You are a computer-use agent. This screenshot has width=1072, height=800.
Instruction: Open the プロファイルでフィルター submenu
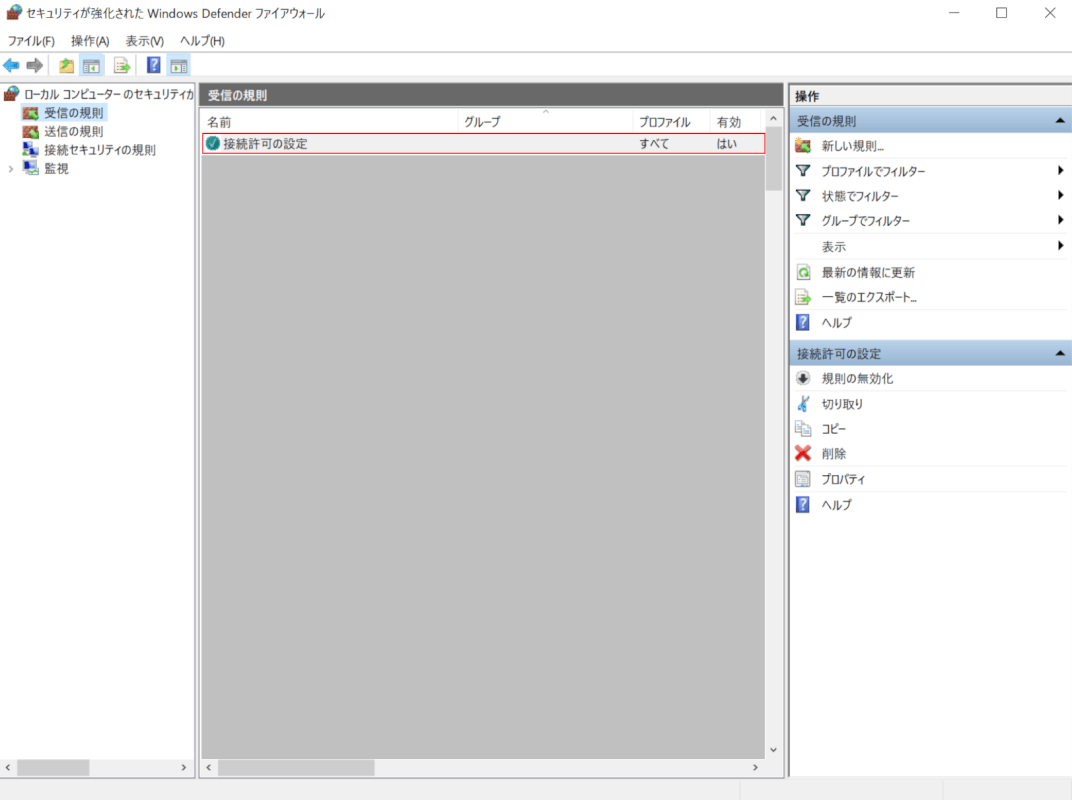(873, 171)
